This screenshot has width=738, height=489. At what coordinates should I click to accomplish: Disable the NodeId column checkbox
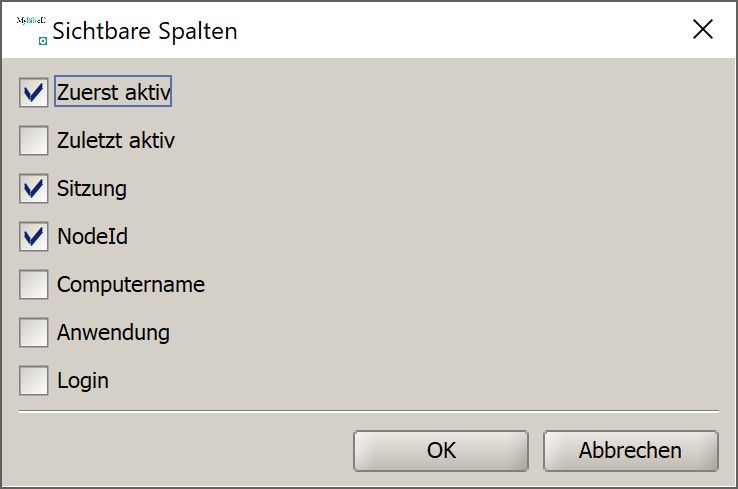click(x=33, y=236)
